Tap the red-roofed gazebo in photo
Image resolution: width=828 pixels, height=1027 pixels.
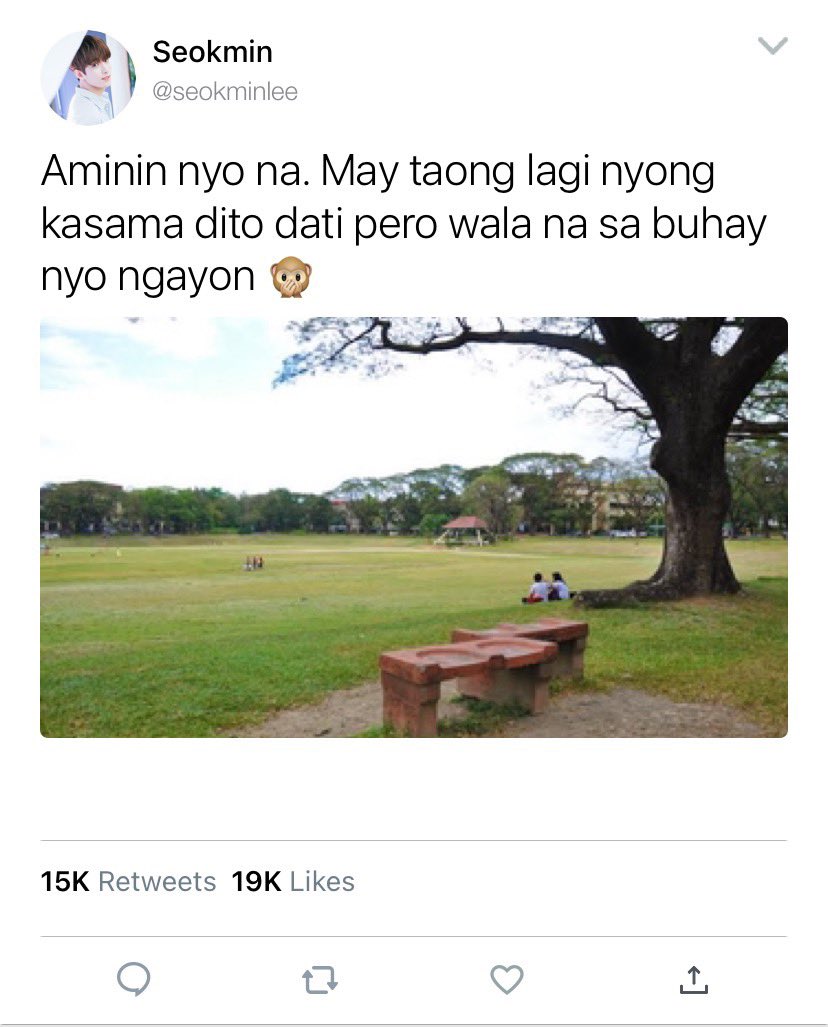[464, 531]
